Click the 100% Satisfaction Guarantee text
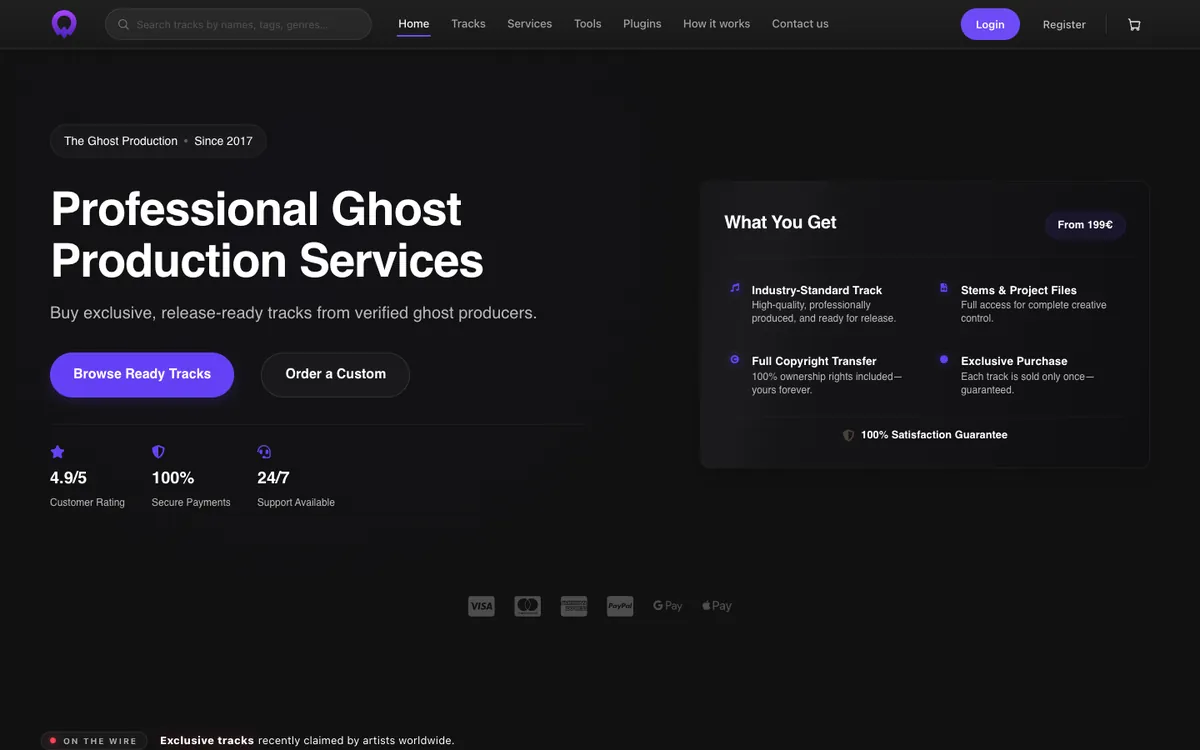The image size is (1200, 750). pyautogui.click(x=934, y=435)
